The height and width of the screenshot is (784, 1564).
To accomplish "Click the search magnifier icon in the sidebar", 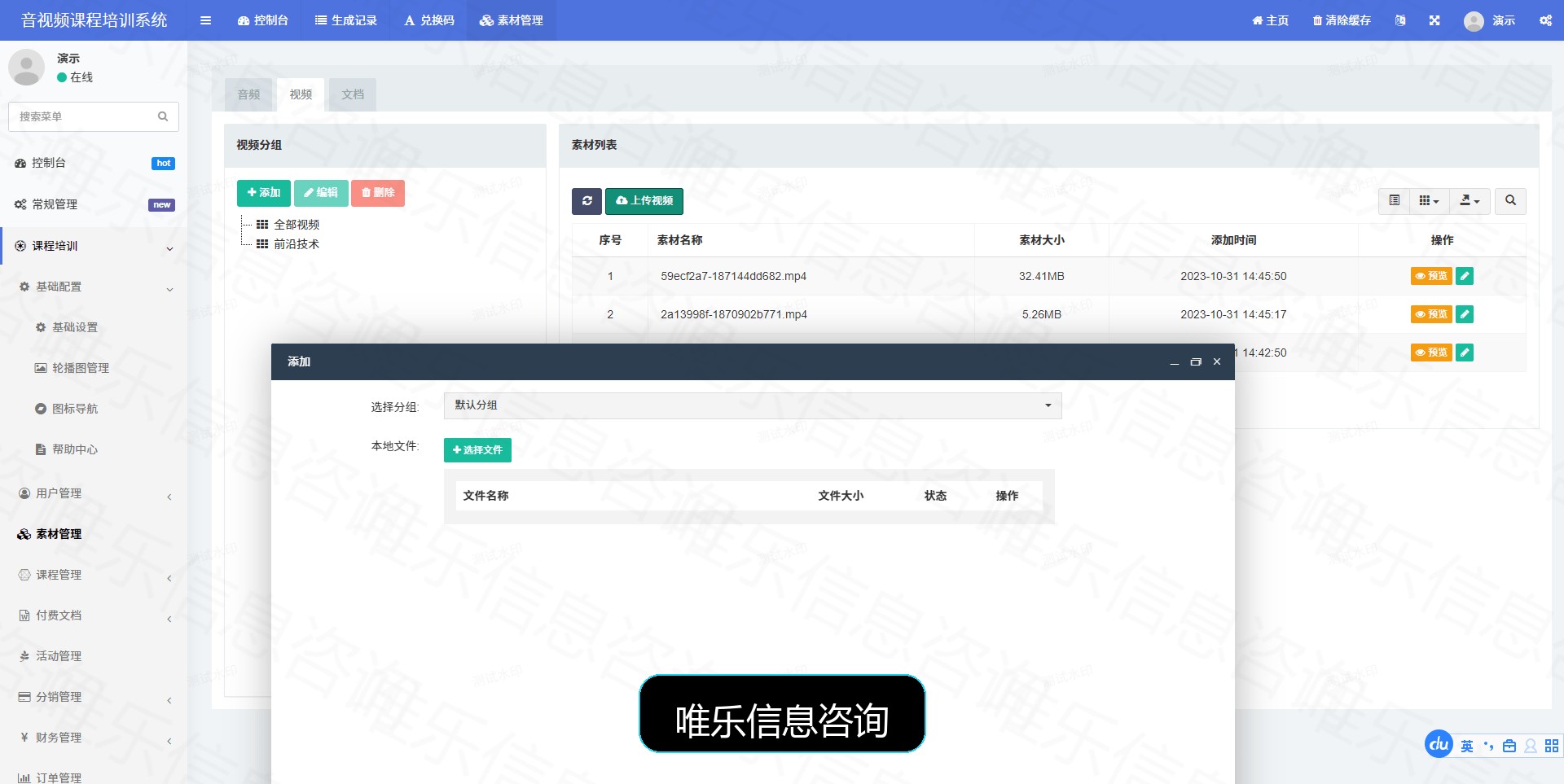I will click(163, 116).
